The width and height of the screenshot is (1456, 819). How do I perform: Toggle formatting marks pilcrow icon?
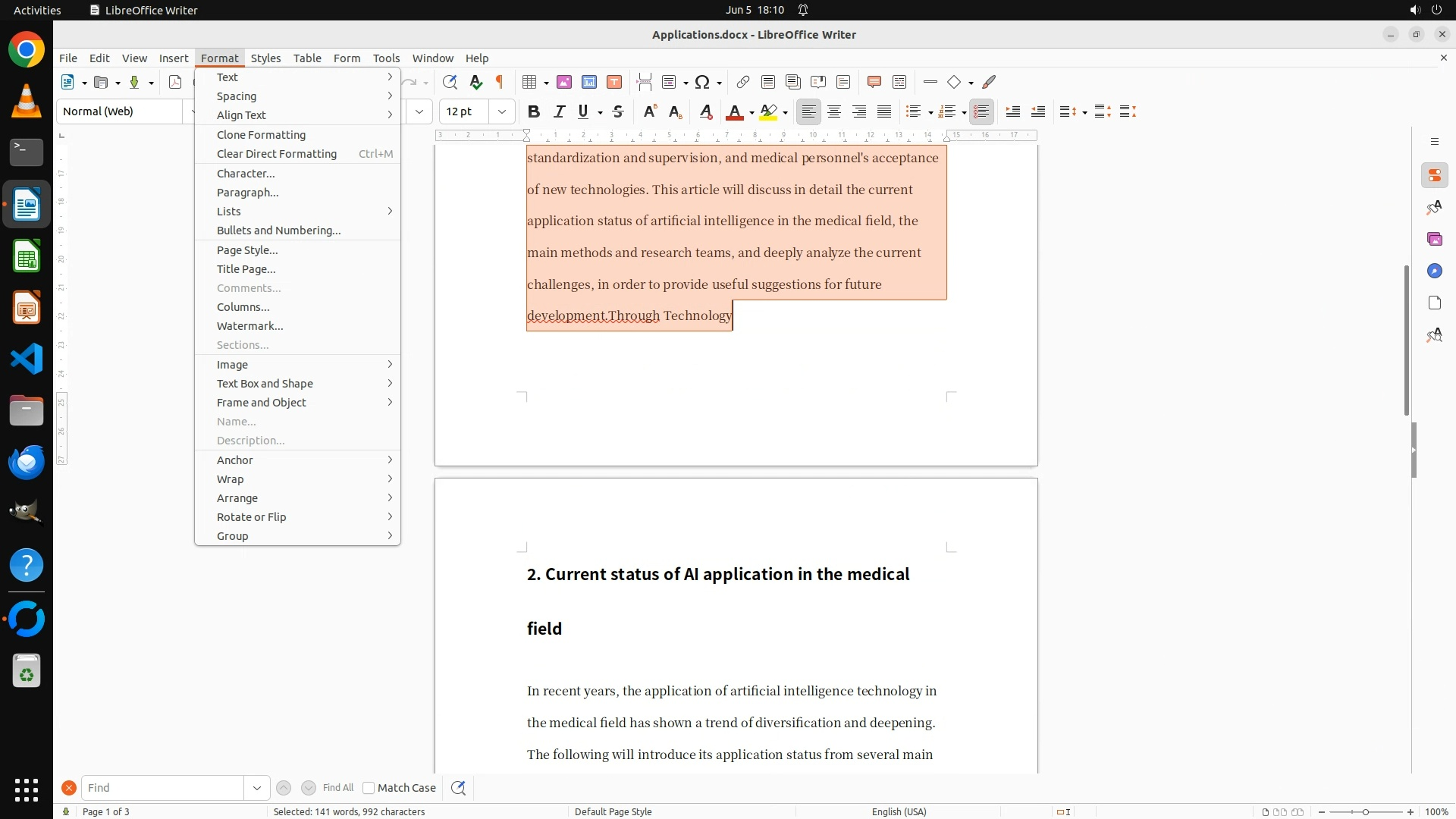pos(500,82)
